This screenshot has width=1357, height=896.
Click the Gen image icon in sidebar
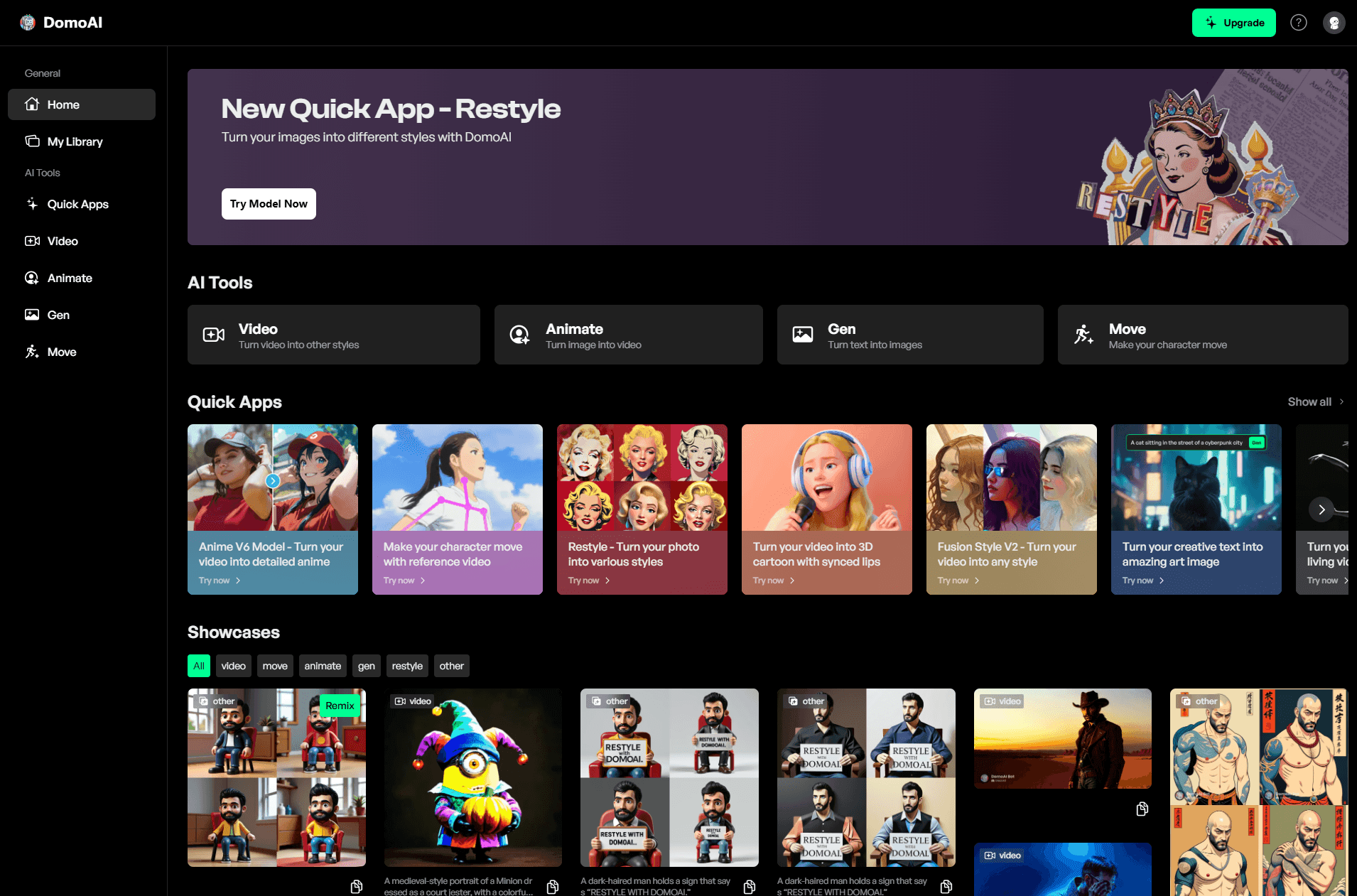(x=32, y=315)
